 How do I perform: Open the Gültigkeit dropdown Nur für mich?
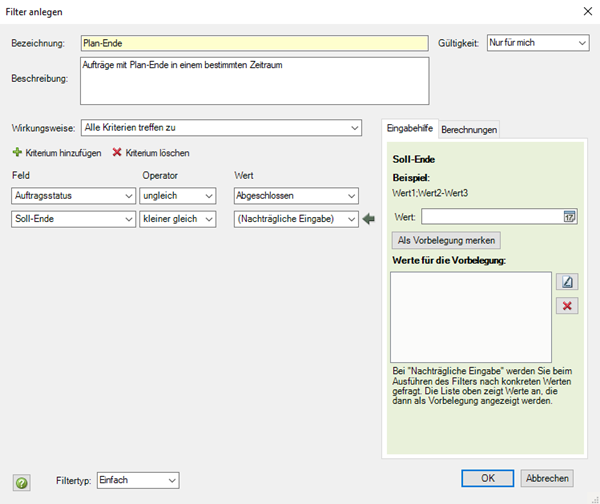pyautogui.click(x=538, y=43)
